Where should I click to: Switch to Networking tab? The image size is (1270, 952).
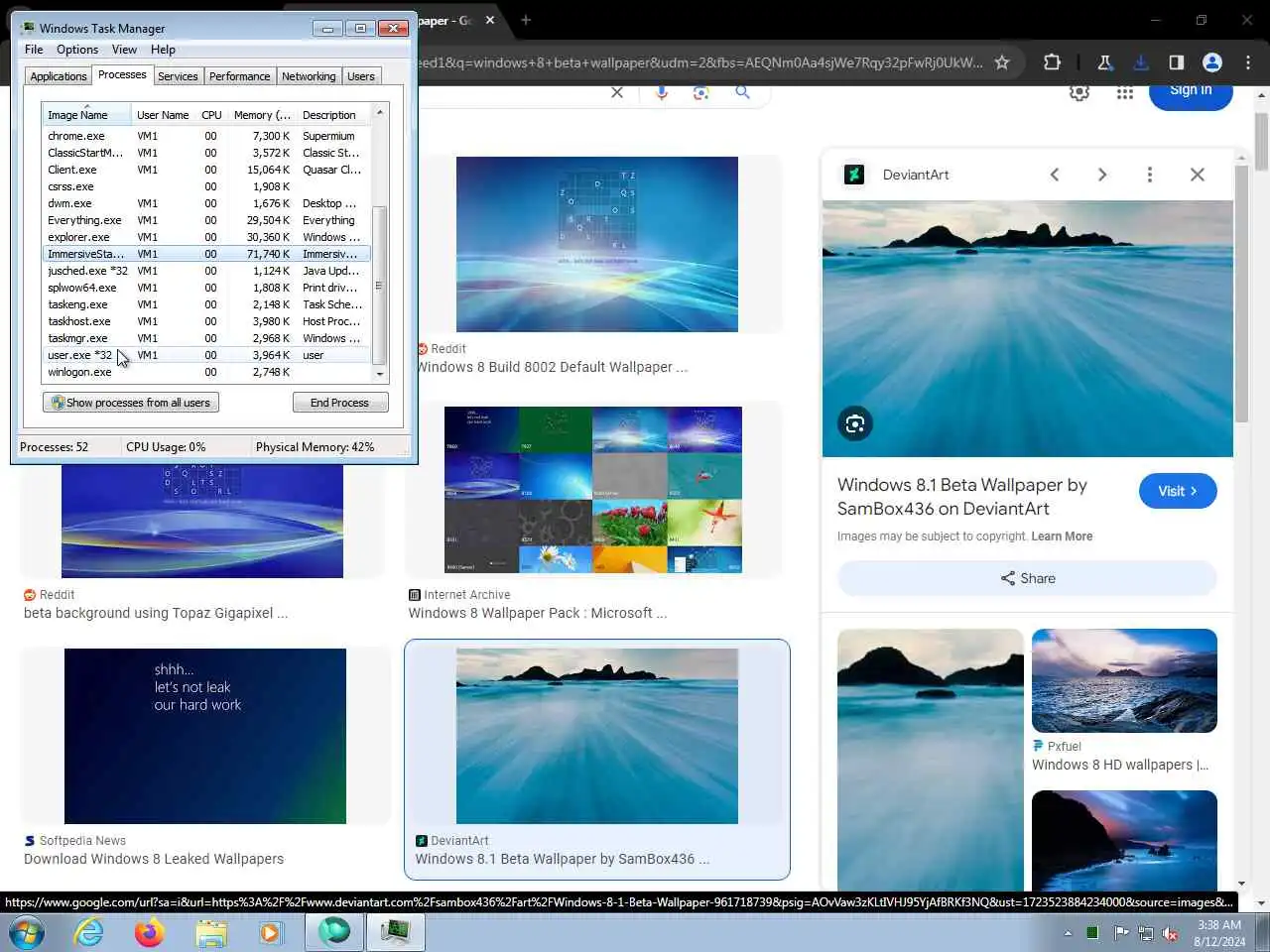(309, 76)
